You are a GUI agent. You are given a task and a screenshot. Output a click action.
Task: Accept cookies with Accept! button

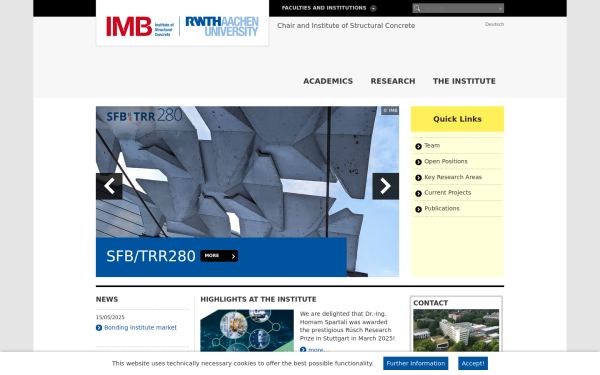coord(473,364)
